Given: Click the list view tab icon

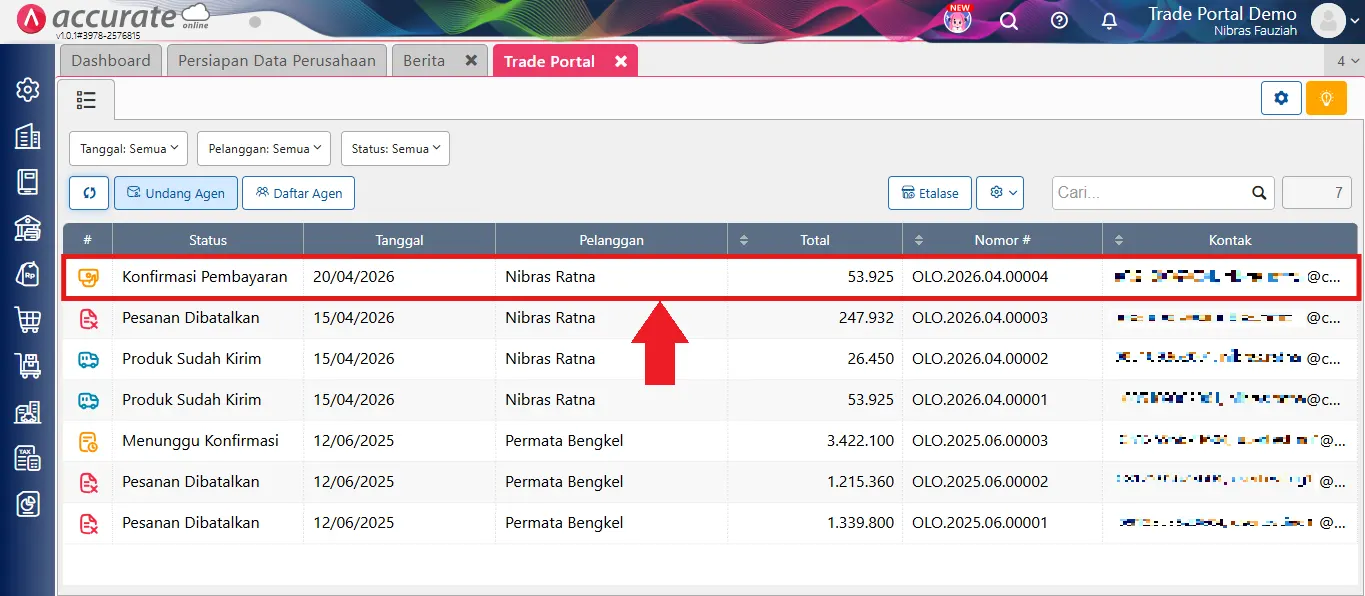Looking at the screenshot, I should [87, 100].
